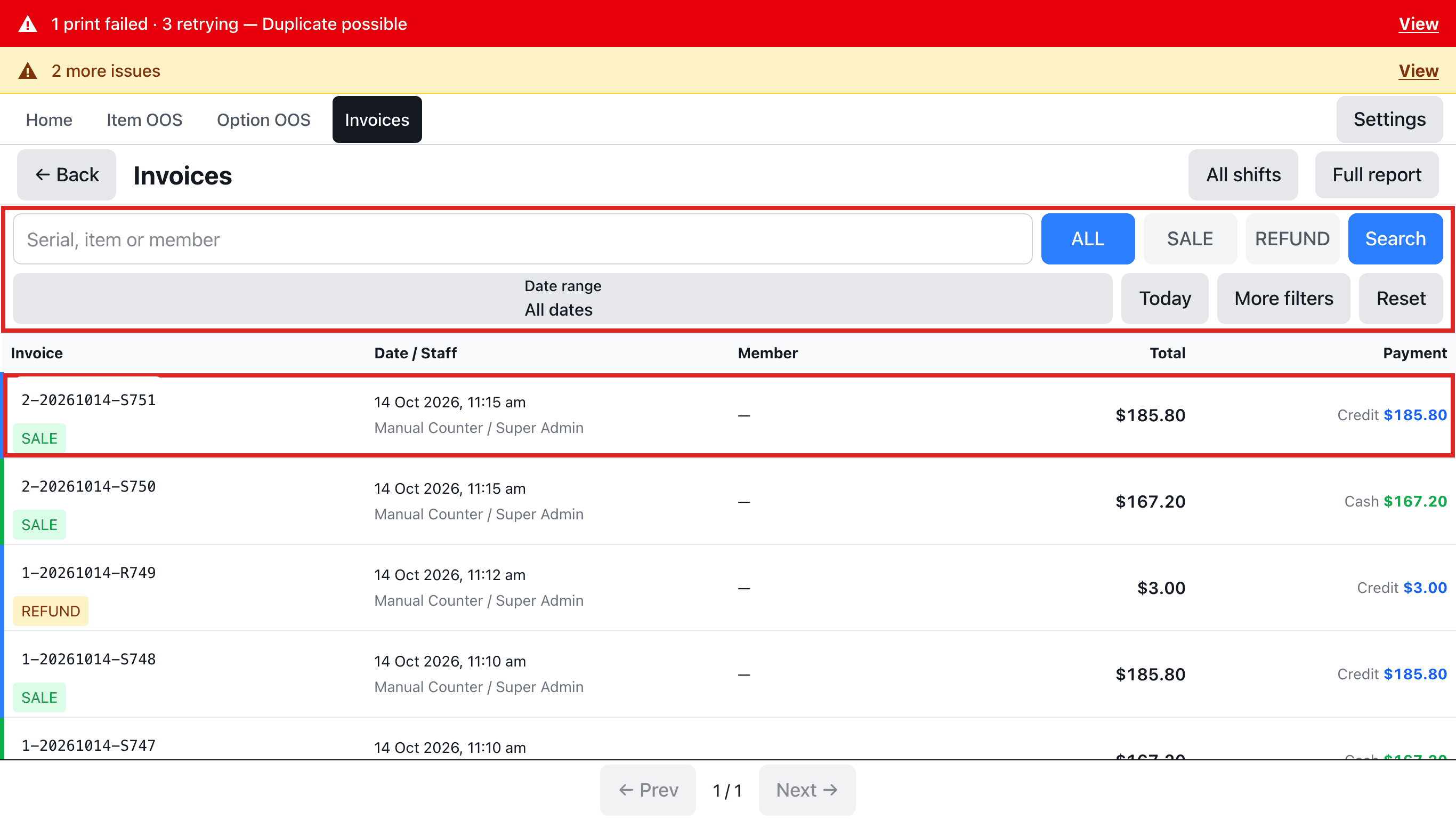Click the REFUND badge on invoice R749
Viewport: 1456px width, 819px height.
(51, 612)
